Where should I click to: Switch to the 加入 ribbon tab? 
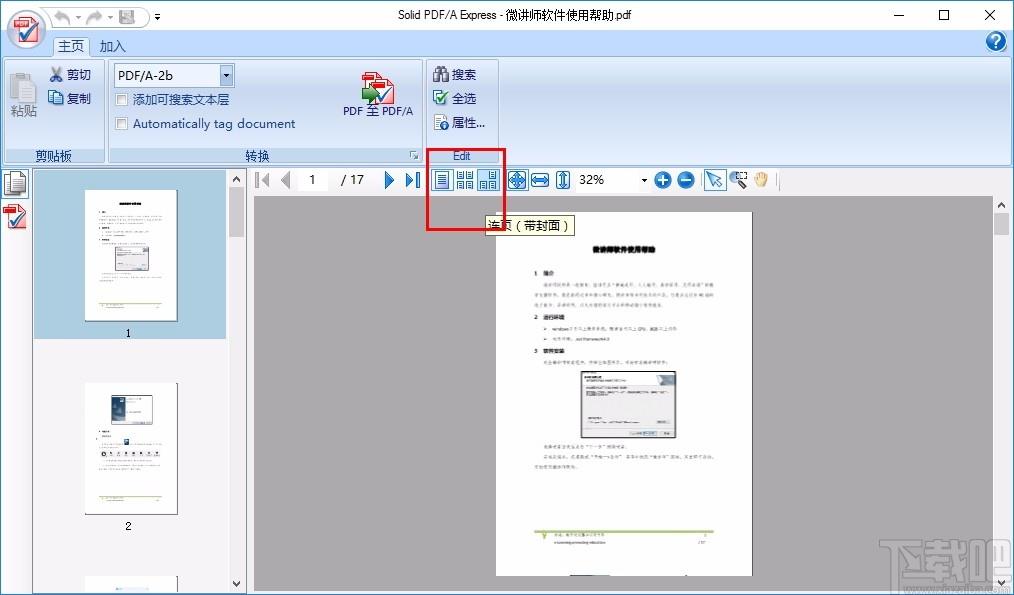coord(113,47)
